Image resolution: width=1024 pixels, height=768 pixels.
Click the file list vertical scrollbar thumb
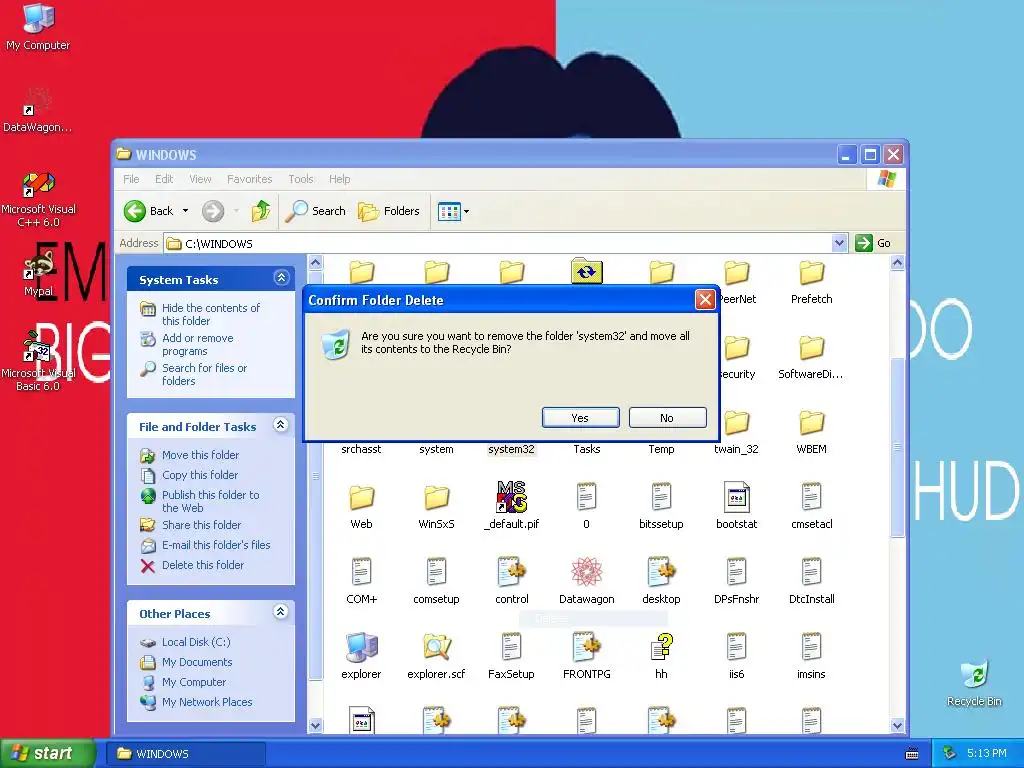897,447
